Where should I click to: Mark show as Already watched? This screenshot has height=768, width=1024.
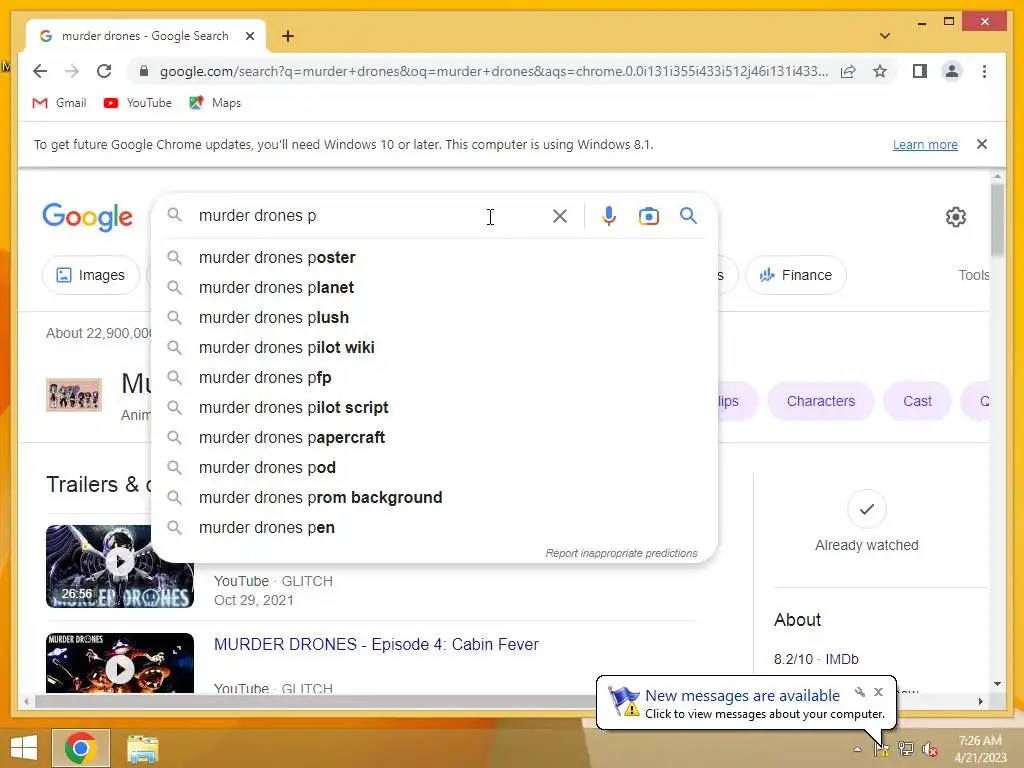(867, 521)
